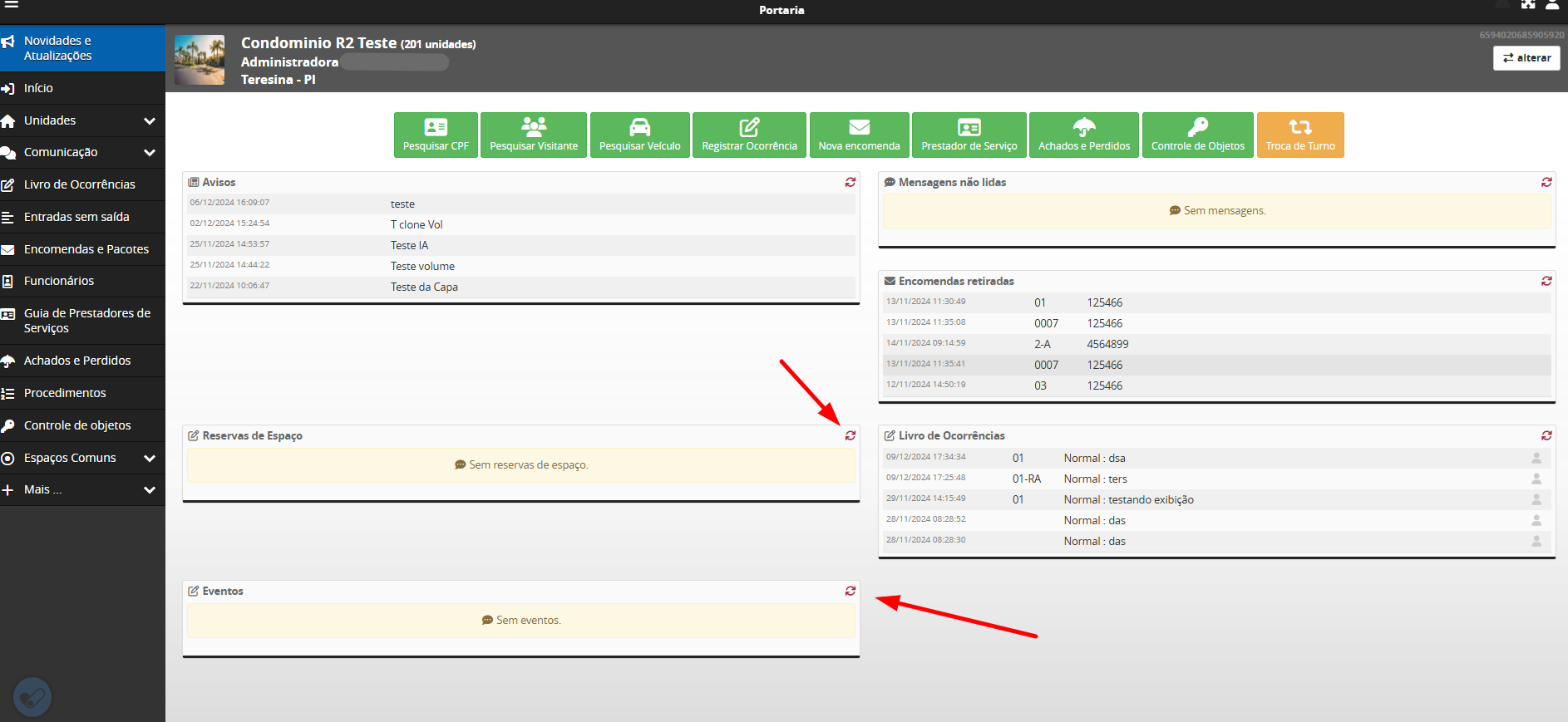The image size is (1568, 722).
Task: Click Nova encomenda envelope button
Action: click(859, 135)
